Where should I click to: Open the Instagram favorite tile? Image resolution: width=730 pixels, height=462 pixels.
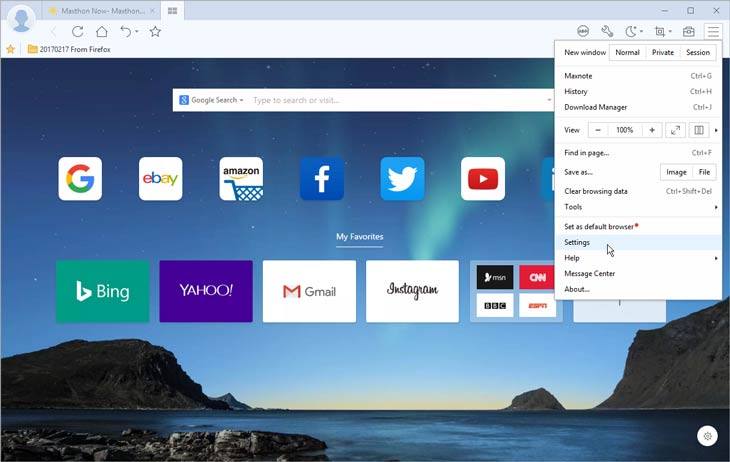(x=412, y=291)
